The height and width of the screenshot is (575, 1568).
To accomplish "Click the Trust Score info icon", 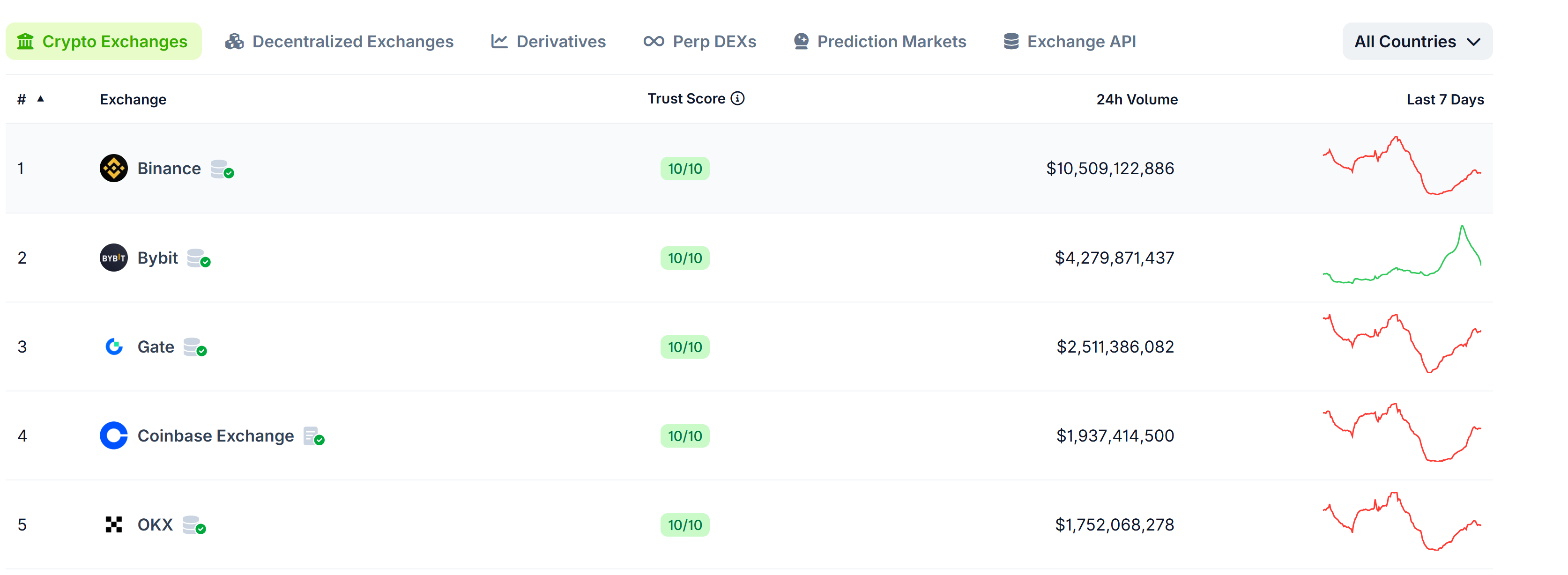I will tap(737, 98).
